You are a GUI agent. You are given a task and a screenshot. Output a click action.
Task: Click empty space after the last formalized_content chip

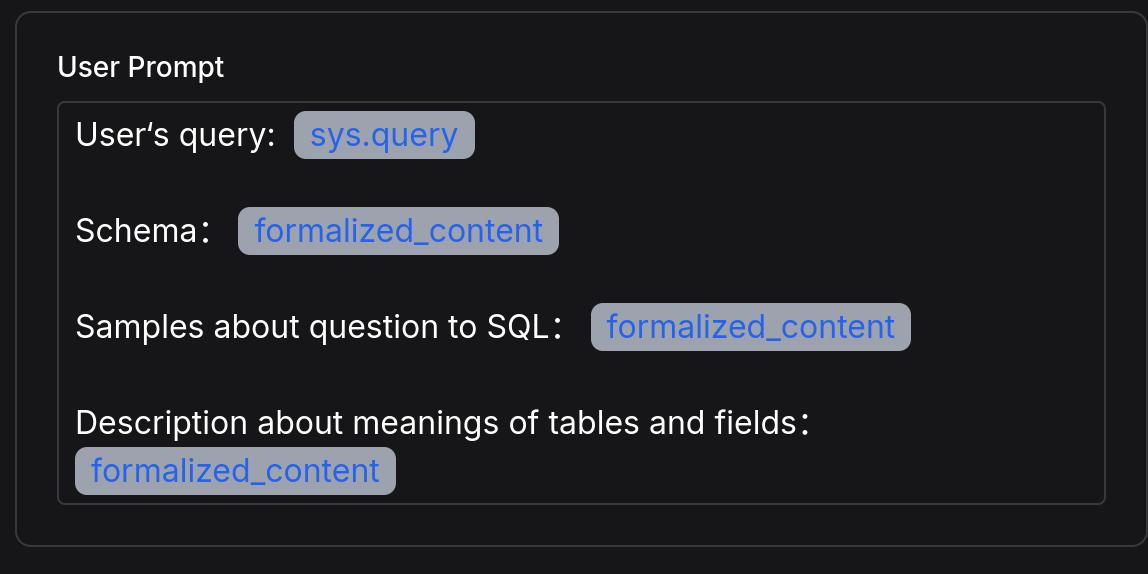[x=740, y=471]
